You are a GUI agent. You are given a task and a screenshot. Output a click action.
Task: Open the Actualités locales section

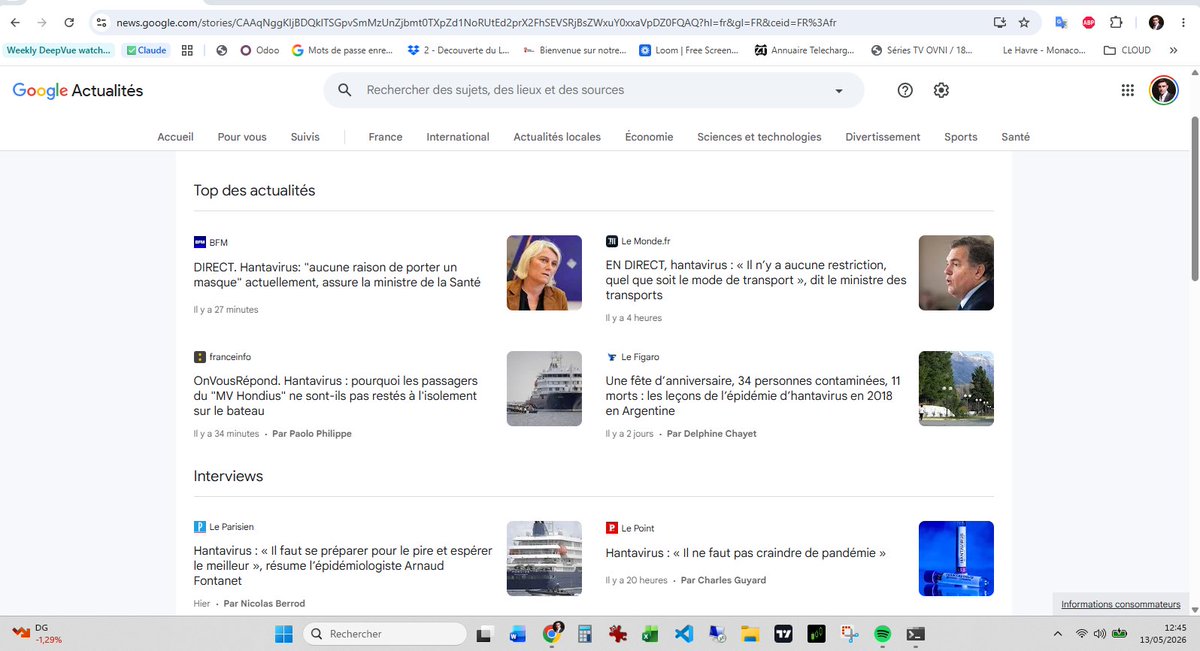(x=557, y=137)
